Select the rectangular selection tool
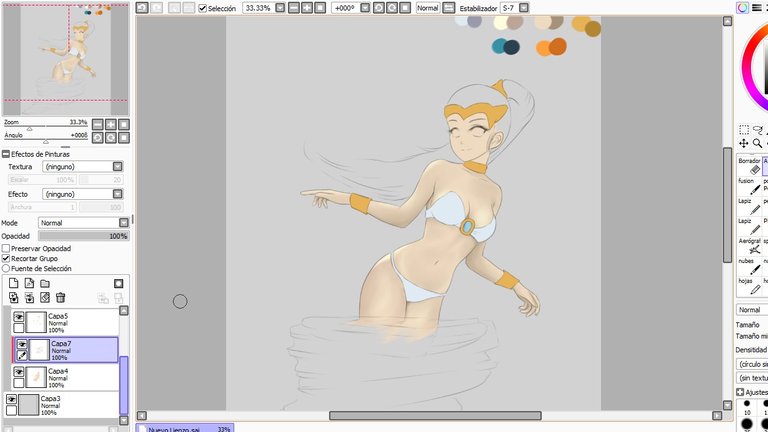Image resolution: width=768 pixels, height=432 pixels. pyautogui.click(x=744, y=130)
